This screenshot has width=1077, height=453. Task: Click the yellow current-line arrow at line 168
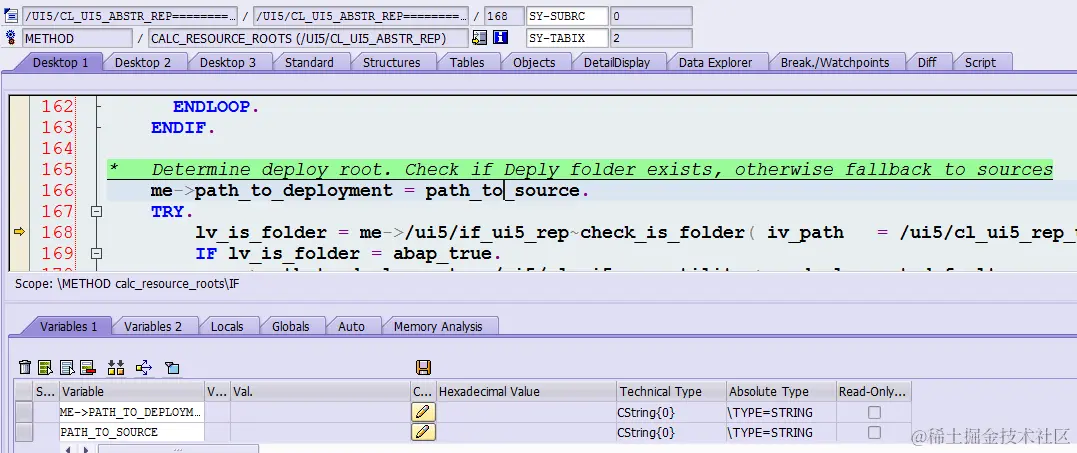pyautogui.click(x=20, y=233)
